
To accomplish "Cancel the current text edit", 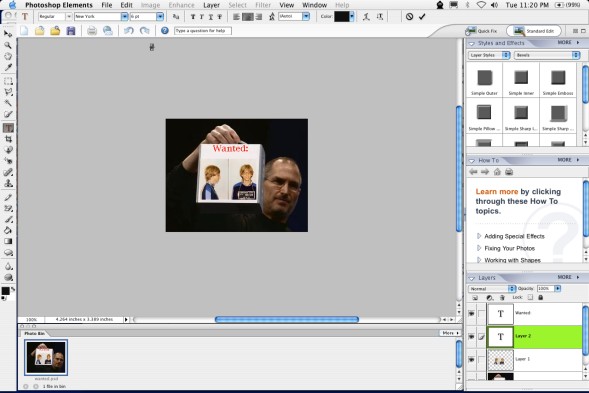I will tap(409, 17).
